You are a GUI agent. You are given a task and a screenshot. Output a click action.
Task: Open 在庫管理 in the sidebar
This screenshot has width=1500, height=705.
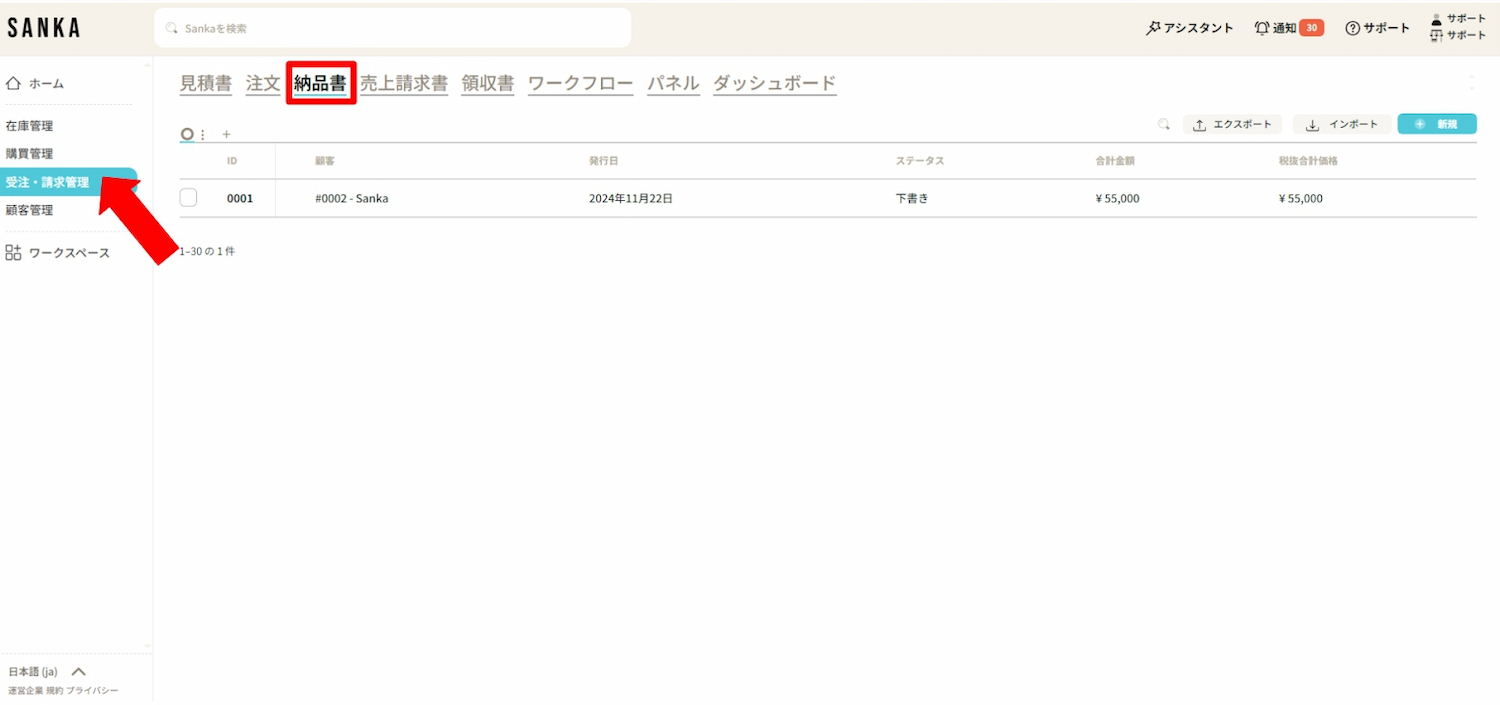click(x=30, y=126)
